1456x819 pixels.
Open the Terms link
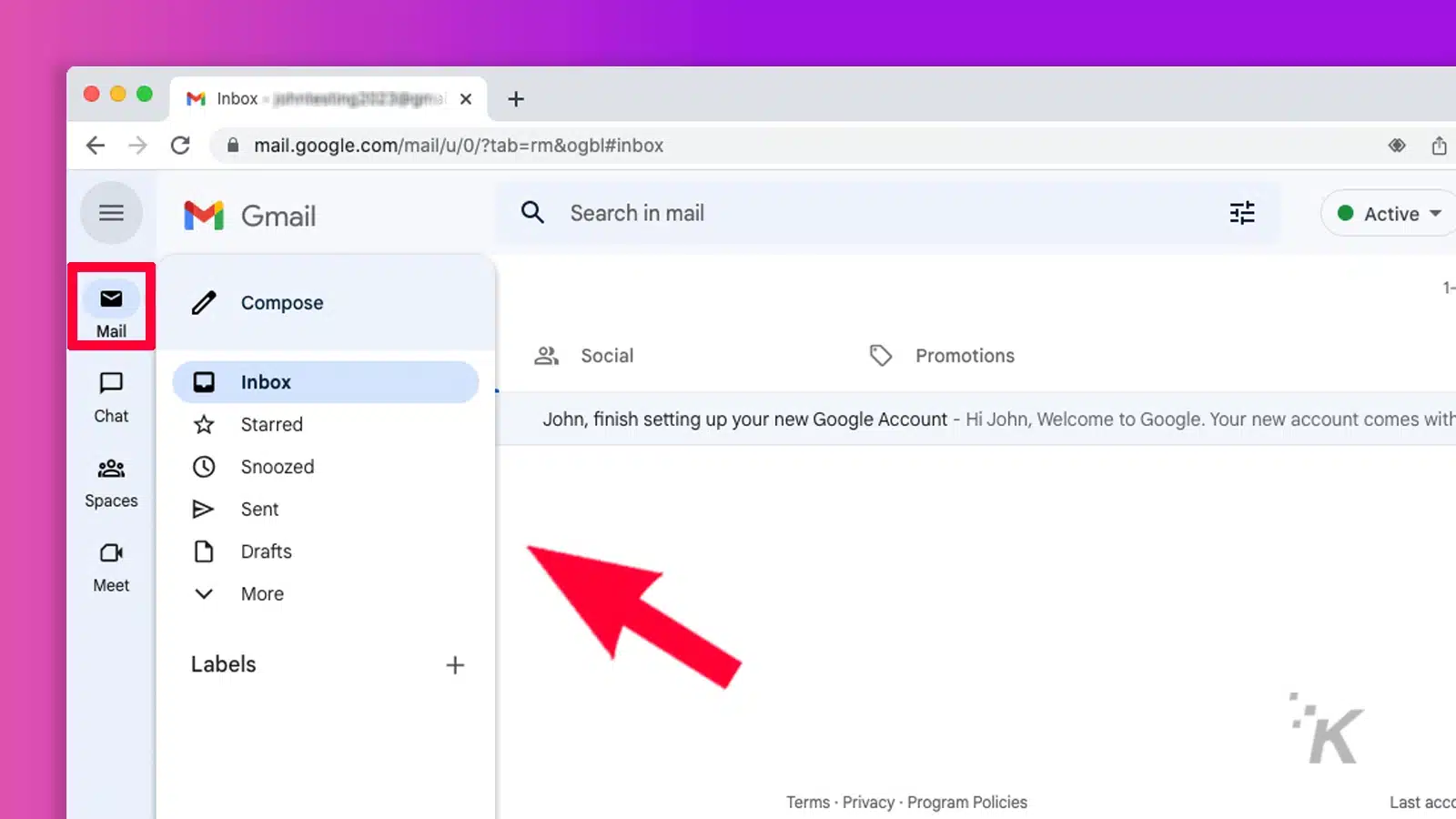tap(808, 803)
